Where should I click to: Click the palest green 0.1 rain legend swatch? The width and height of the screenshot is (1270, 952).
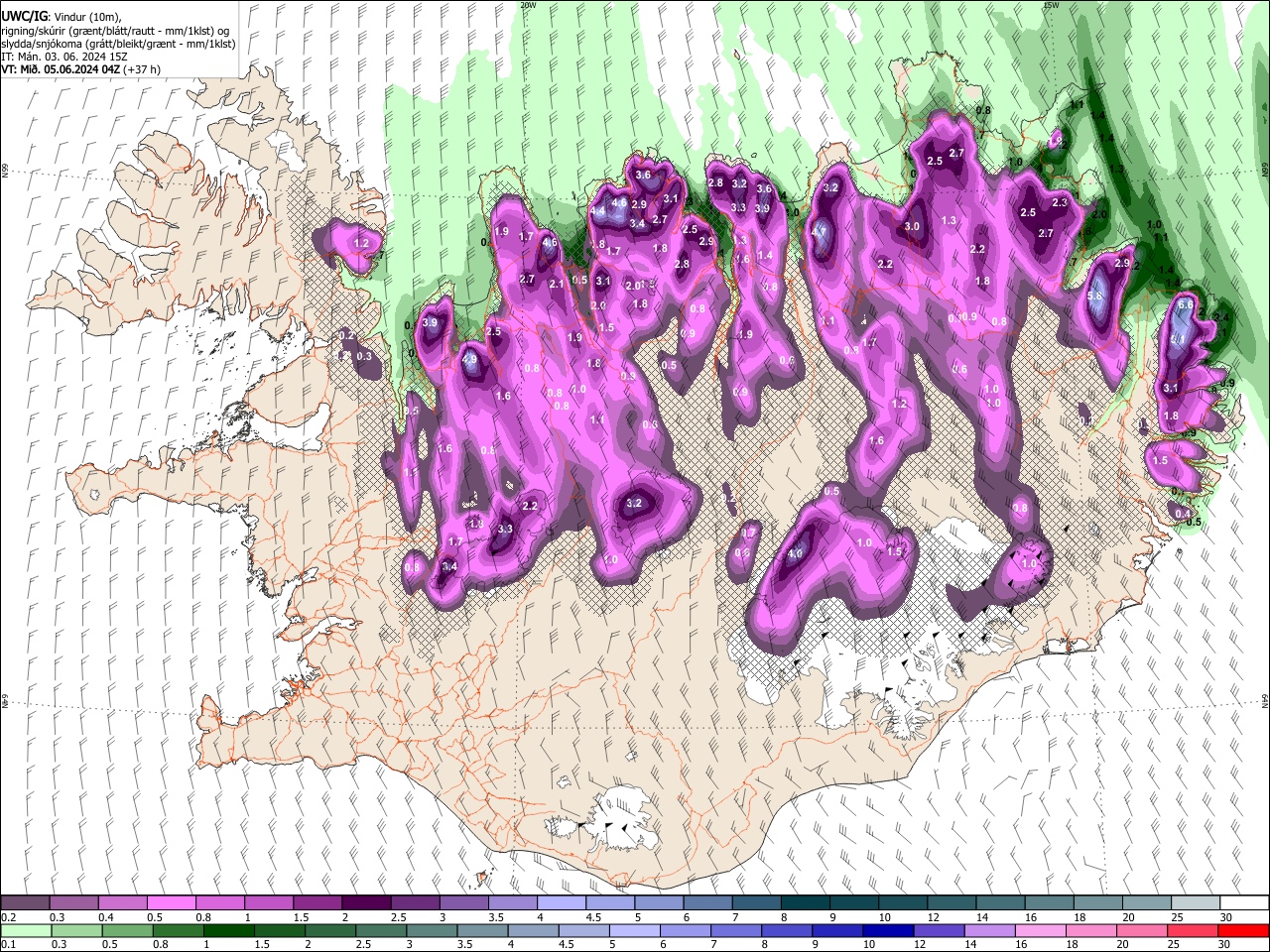coord(26,930)
